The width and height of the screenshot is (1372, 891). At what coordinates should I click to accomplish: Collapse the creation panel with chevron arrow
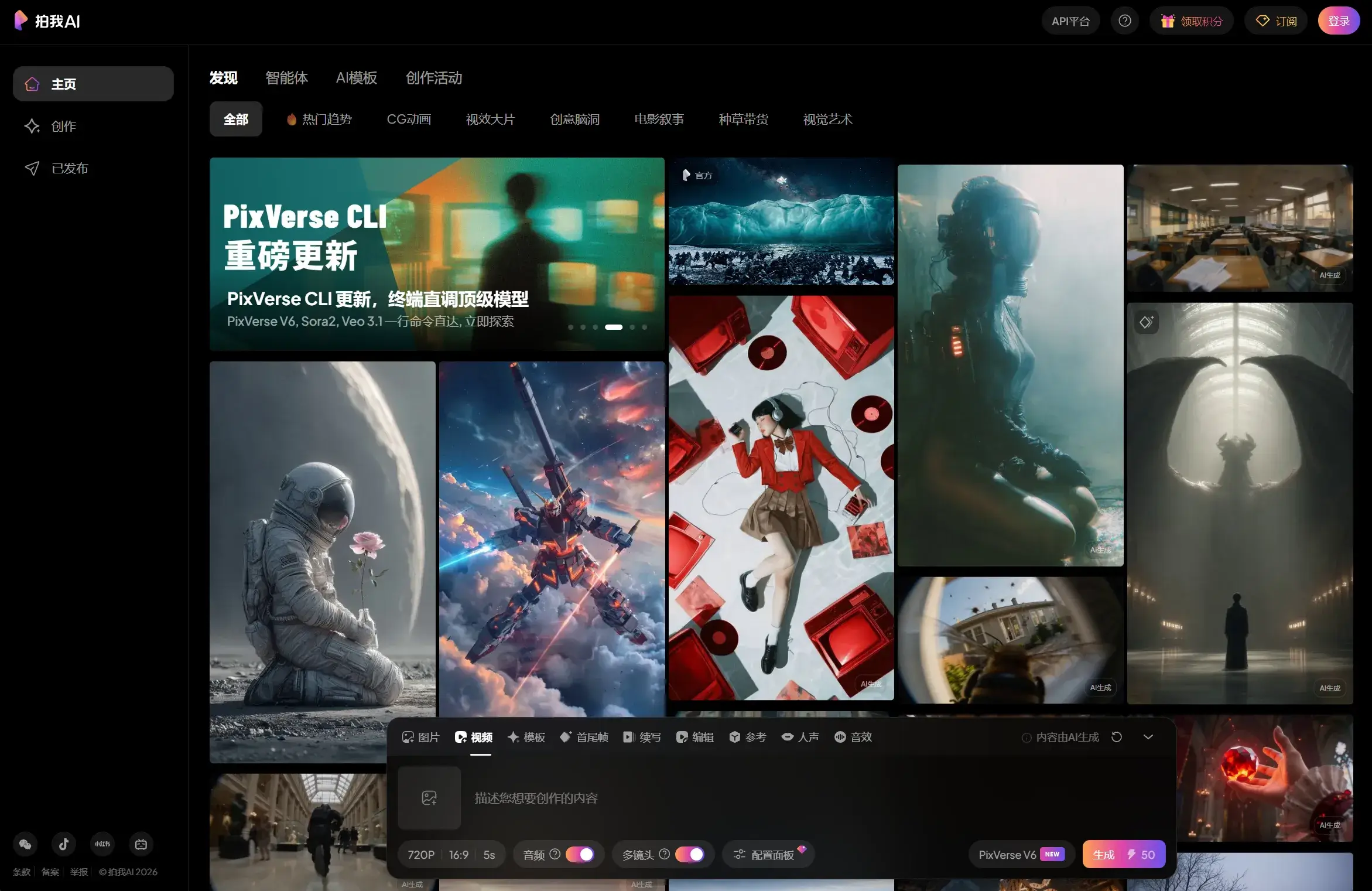1148,737
